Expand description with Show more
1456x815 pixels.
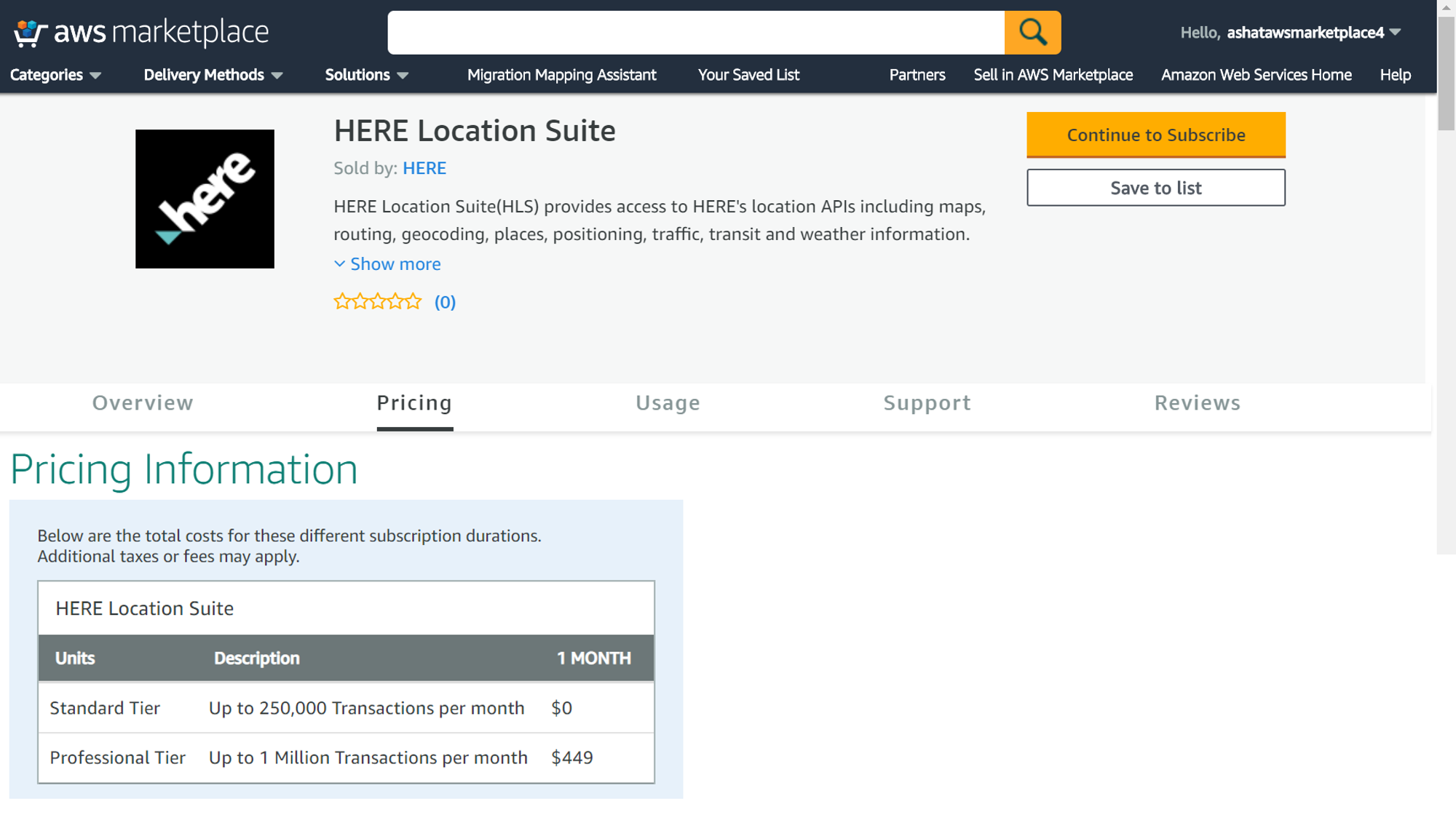tap(387, 264)
